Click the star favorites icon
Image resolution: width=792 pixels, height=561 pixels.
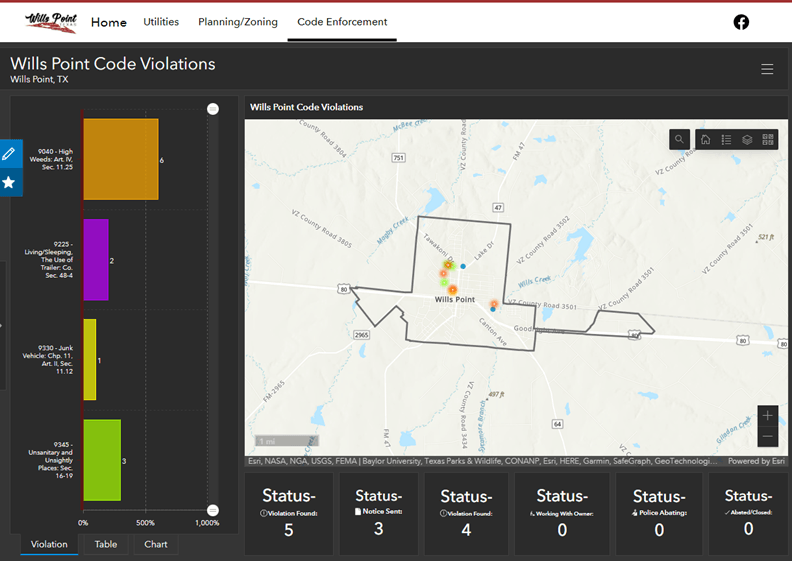point(9,182)
